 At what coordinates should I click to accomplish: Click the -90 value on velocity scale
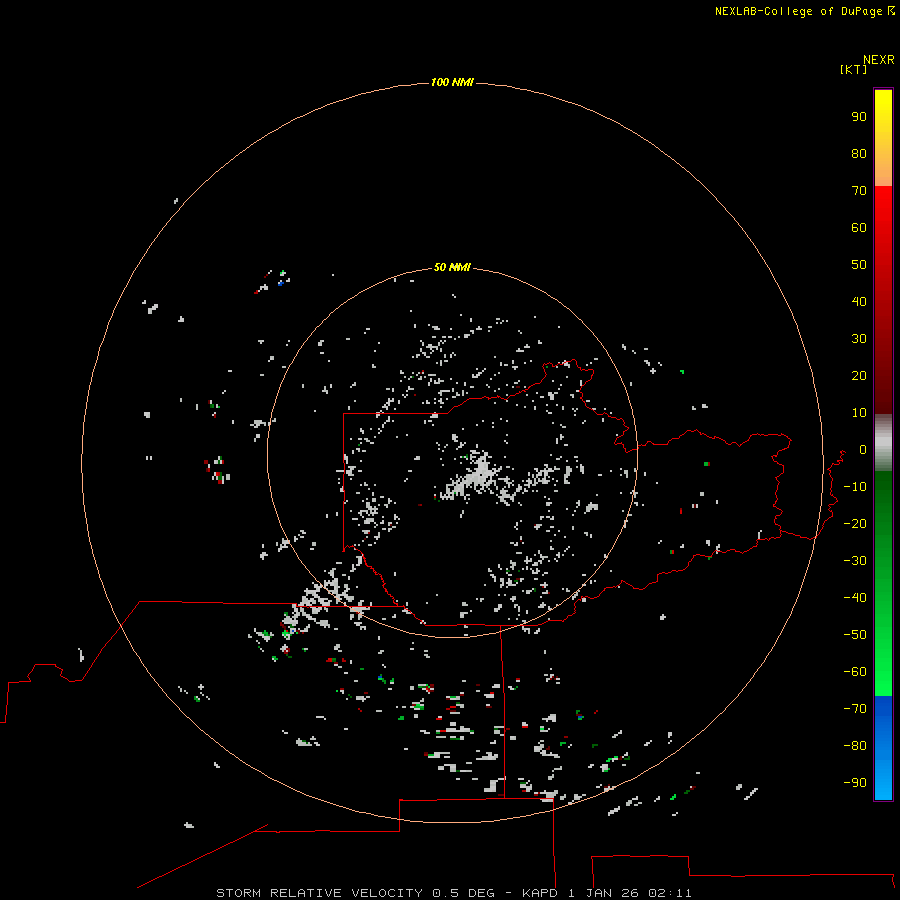pyautogui.click(x=855, y=782)
